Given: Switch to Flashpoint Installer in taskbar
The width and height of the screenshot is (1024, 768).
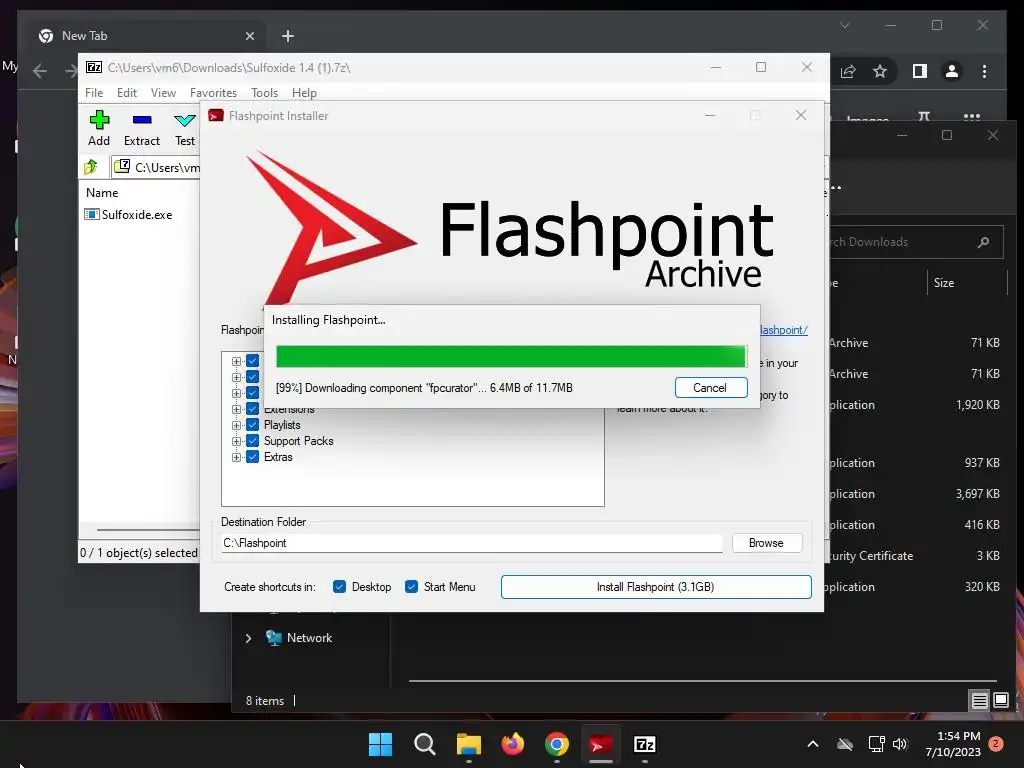Looking at the screenshot, I should (x=601, y=744).
